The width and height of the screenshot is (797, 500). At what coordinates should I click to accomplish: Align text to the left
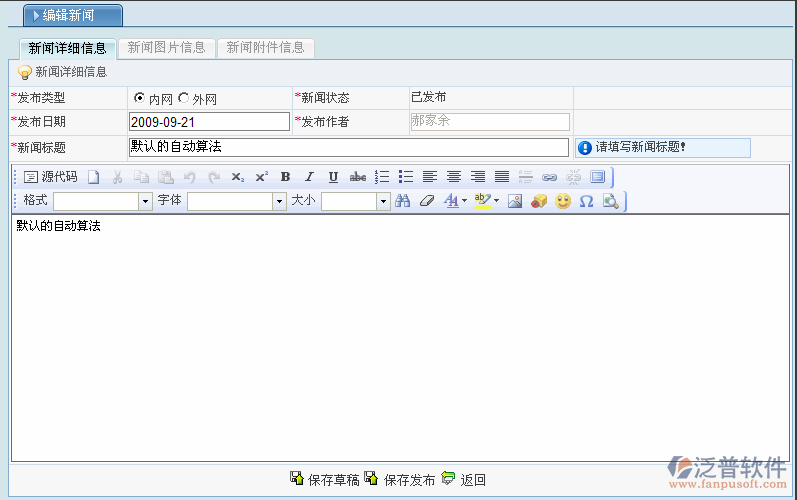coord(430,177)
